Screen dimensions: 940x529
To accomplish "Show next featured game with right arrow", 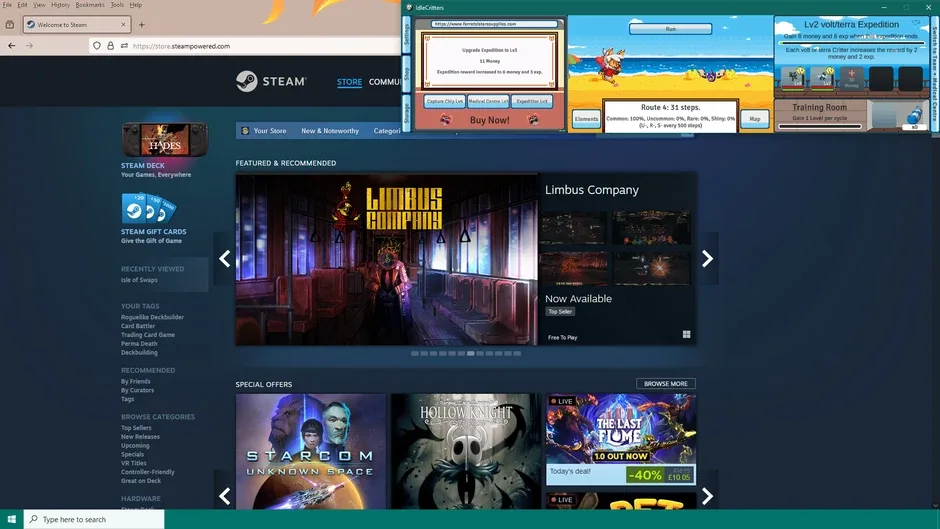I will (x=707, y=259).
